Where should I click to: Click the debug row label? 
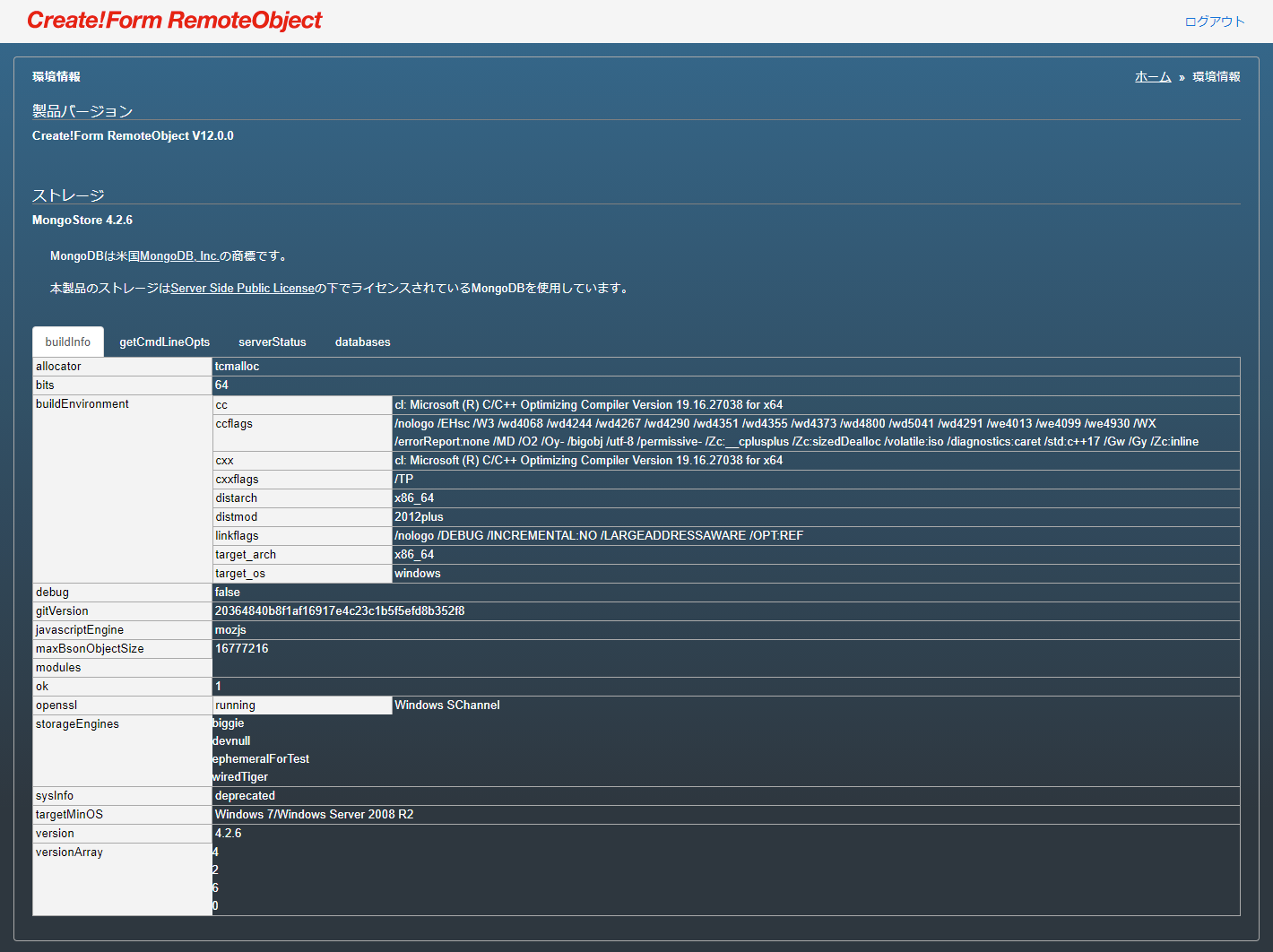(x=123, y=593)
